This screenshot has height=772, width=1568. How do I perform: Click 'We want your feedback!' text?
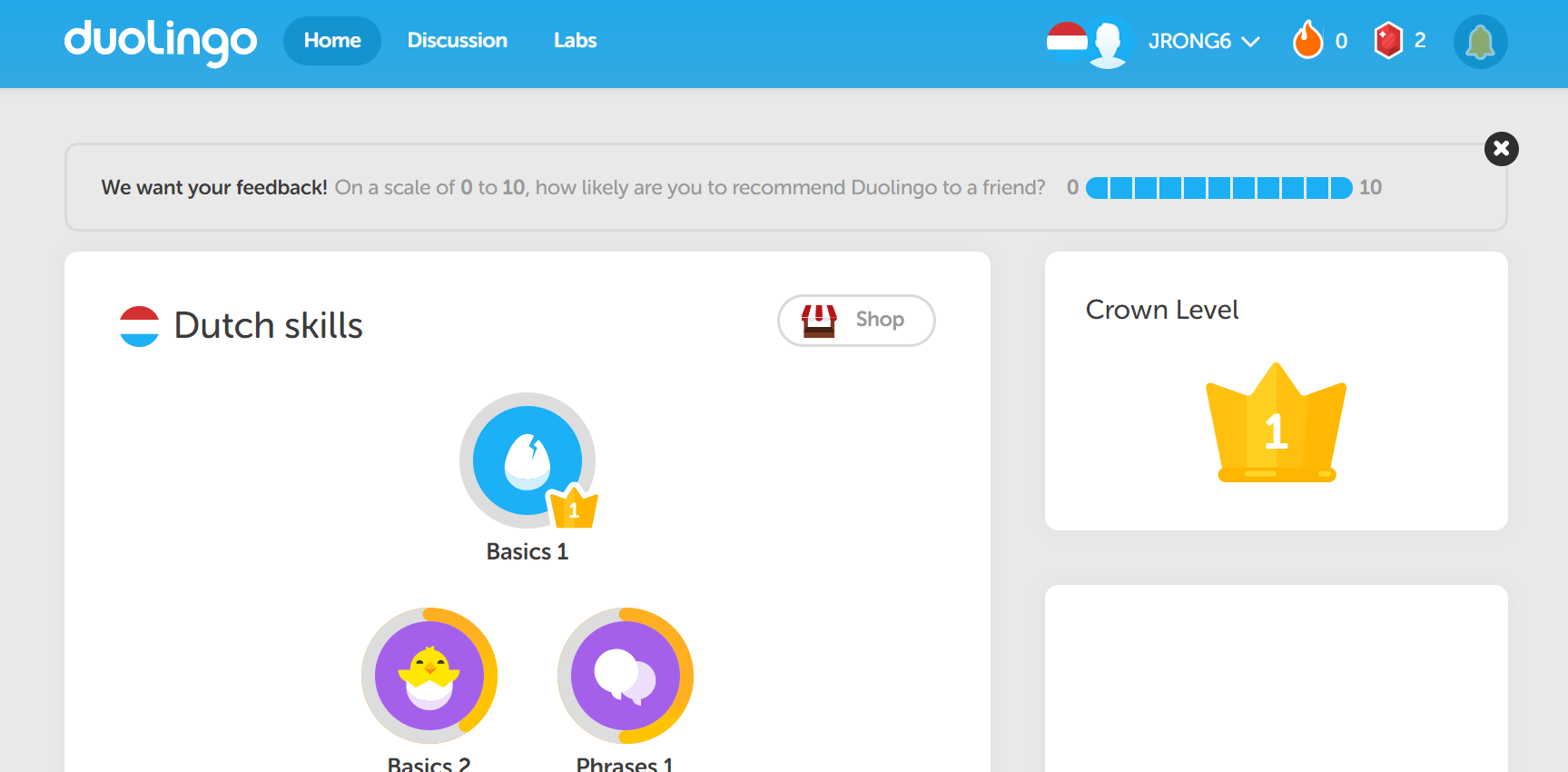tap(214, 188)
